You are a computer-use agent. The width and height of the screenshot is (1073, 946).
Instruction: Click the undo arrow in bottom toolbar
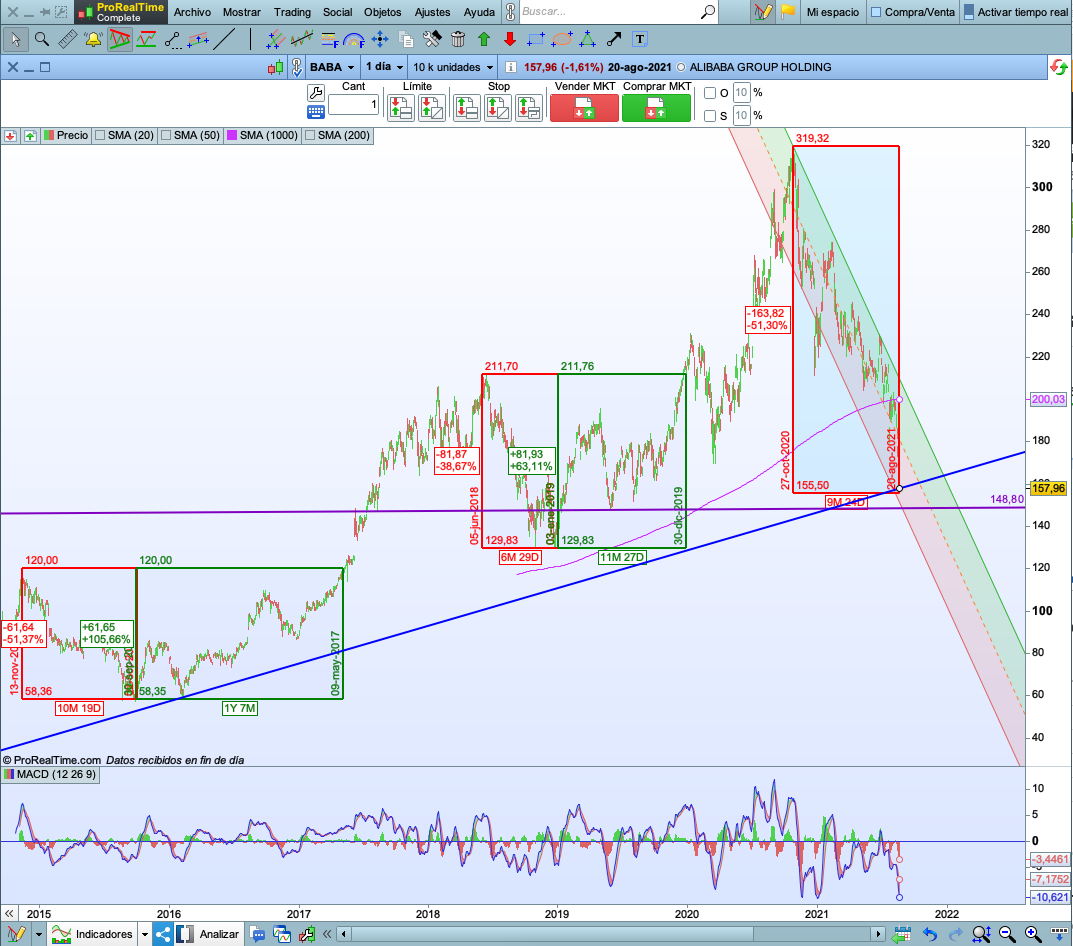pos(930,934)
